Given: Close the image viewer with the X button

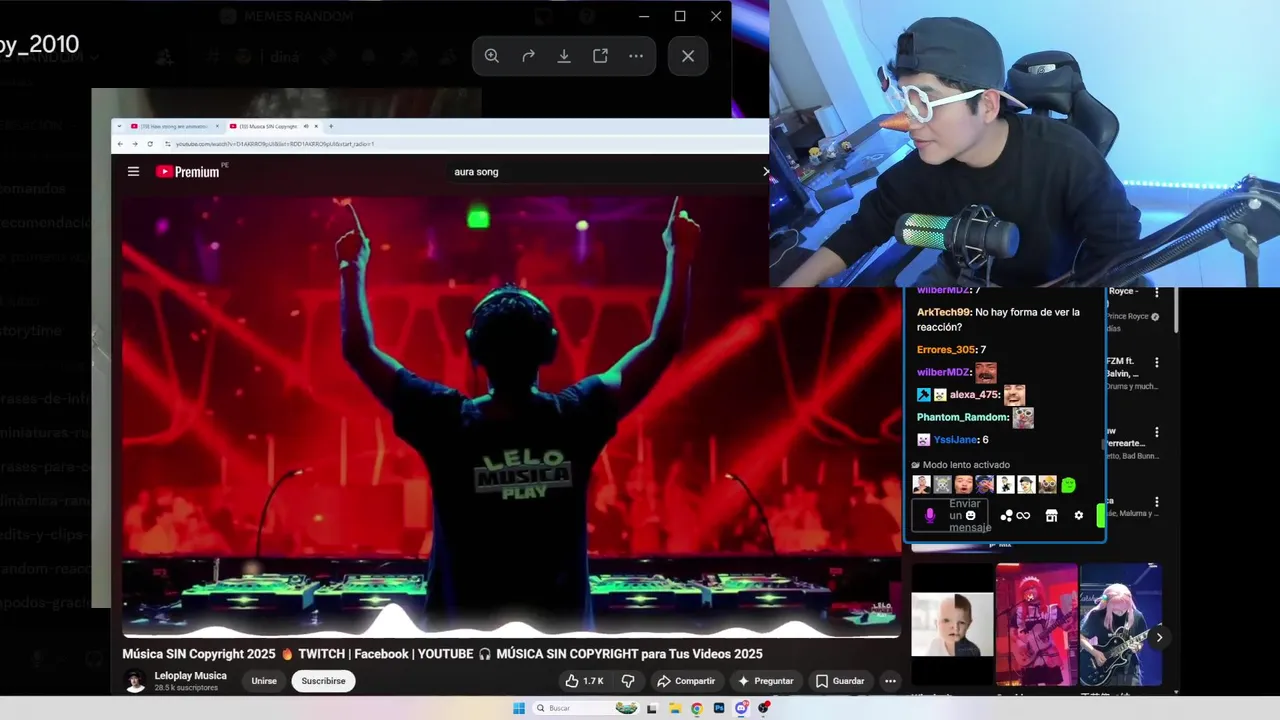Looking at the screenshot, I should (x=688, y=56).
